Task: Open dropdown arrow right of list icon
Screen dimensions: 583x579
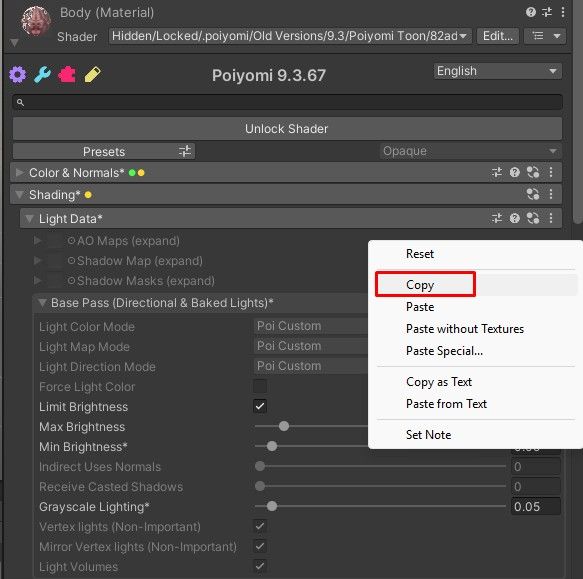Action: pos(557,36)
